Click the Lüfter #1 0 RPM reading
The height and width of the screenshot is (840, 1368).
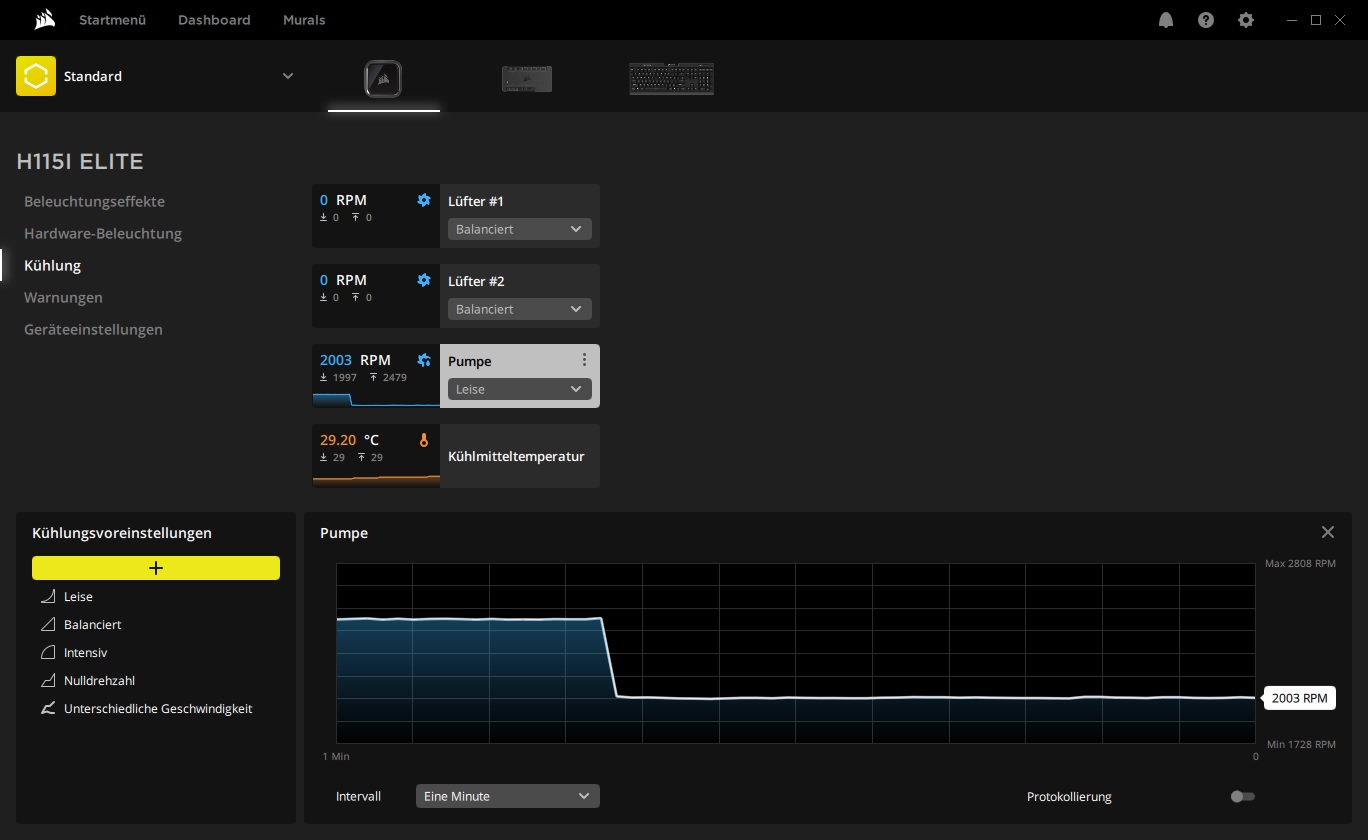[343, 200]
